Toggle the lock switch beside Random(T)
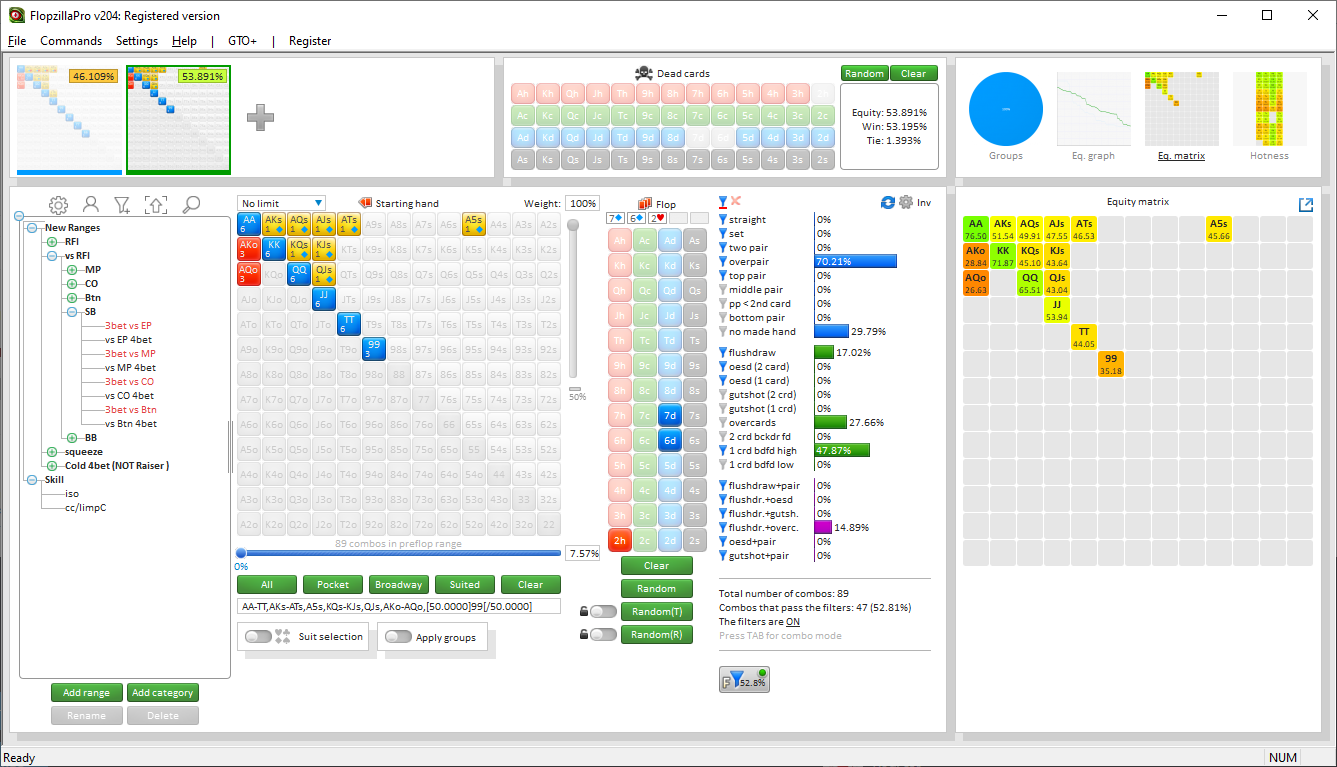The width and height of the screenshot is (1337, 767). coord(603,611)
